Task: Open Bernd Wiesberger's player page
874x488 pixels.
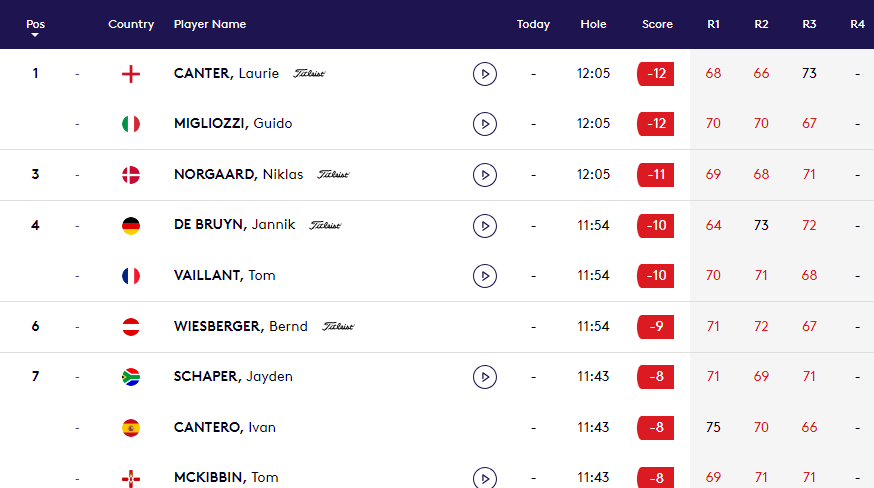Action: [x=240, y=326]
